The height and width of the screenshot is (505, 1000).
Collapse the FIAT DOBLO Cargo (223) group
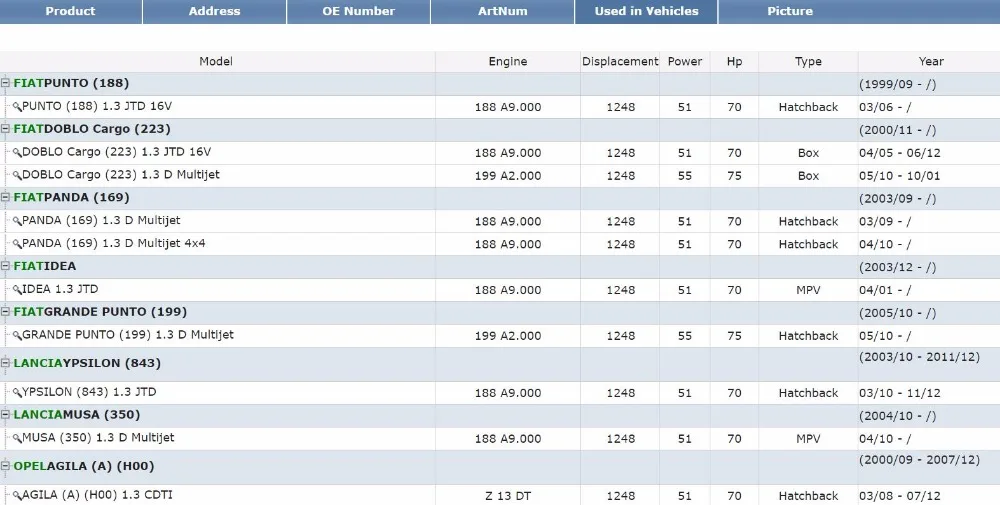pos(6,129)
